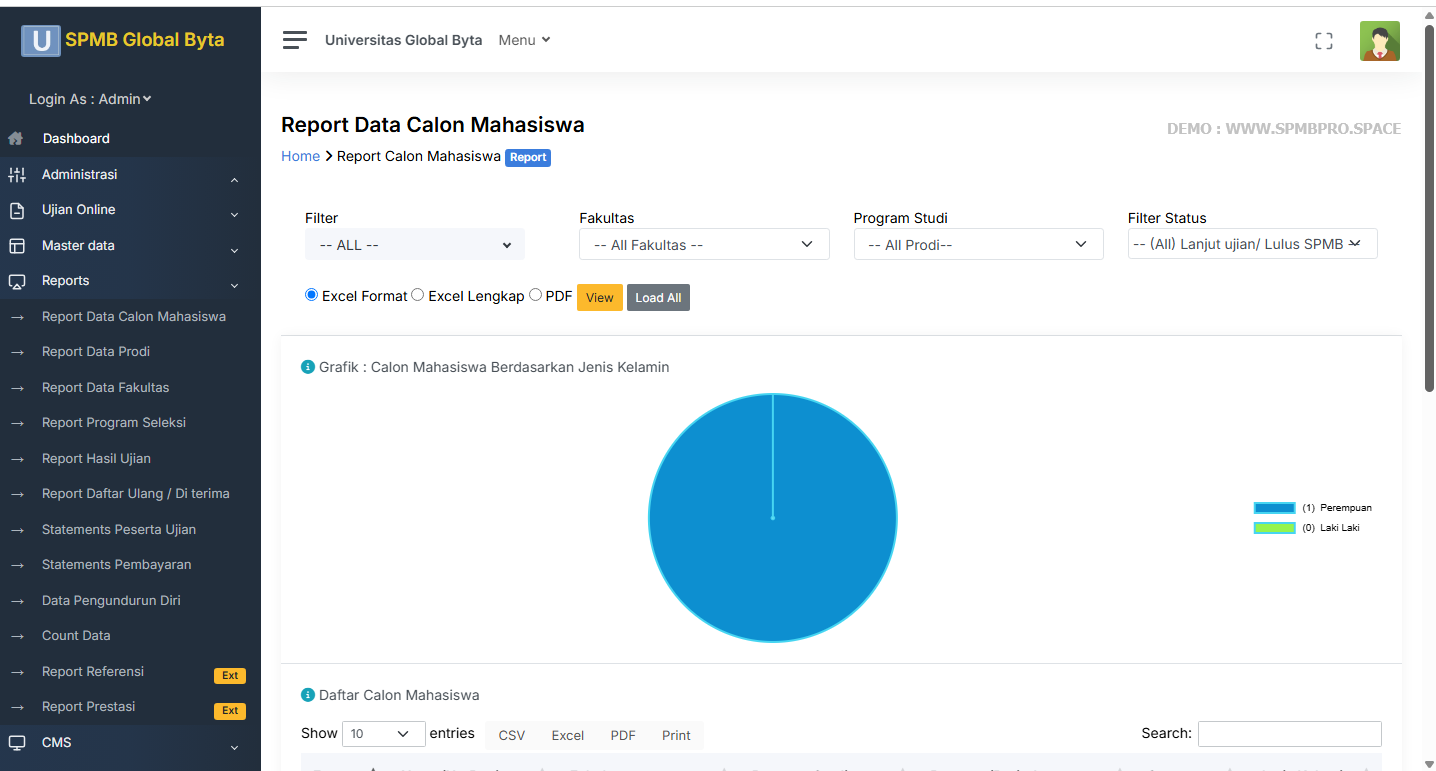The height and width of the screenshot is (771, 1436).
Task: Click the hamburger menu icon
Action: click(x=294, y=40)
